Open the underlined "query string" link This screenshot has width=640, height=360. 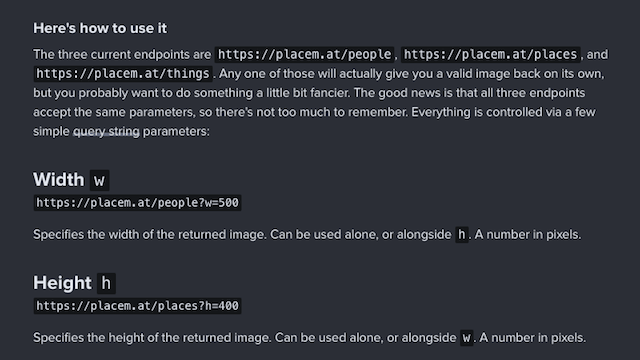(x=106, y=131)
